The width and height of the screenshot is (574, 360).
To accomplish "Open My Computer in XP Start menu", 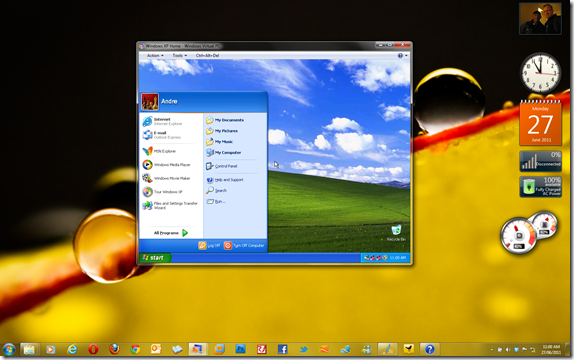I will click(x=223, y=152).
